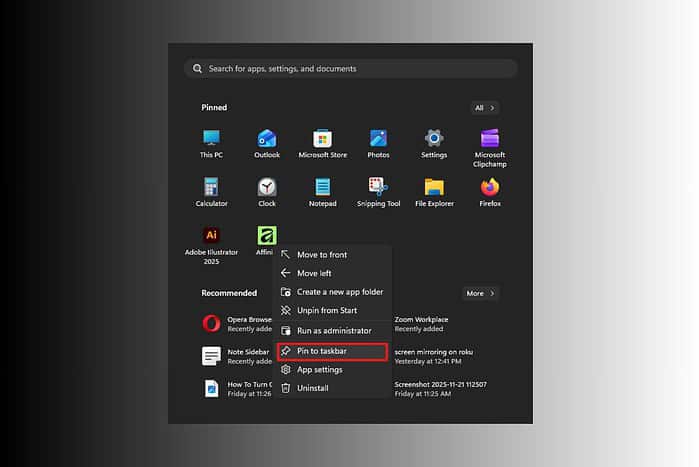Image resolution: width=699 pixels, height=467 pixels.
Task: Click the Affinity app icon
Action: point(267,235)
